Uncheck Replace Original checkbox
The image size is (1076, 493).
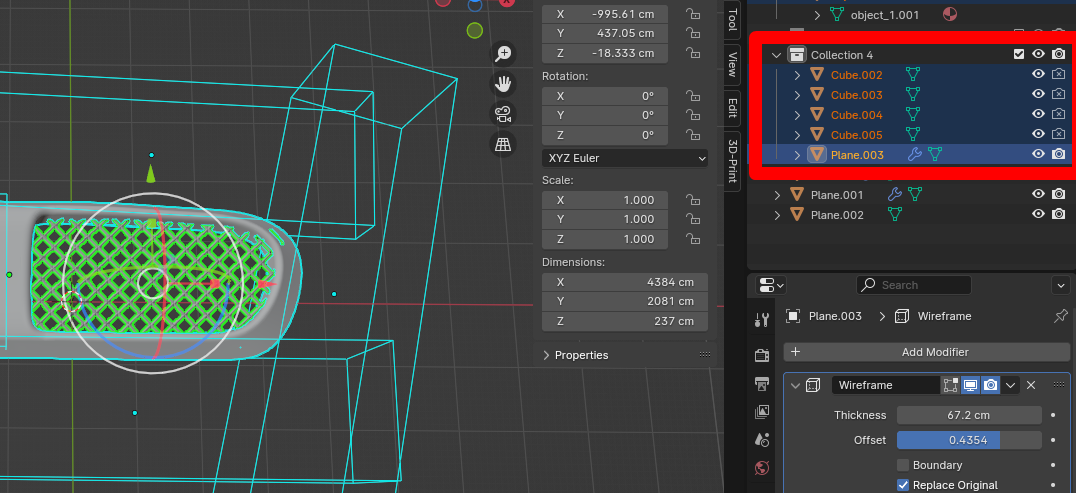pyautogui.click(x=903, y=485)
